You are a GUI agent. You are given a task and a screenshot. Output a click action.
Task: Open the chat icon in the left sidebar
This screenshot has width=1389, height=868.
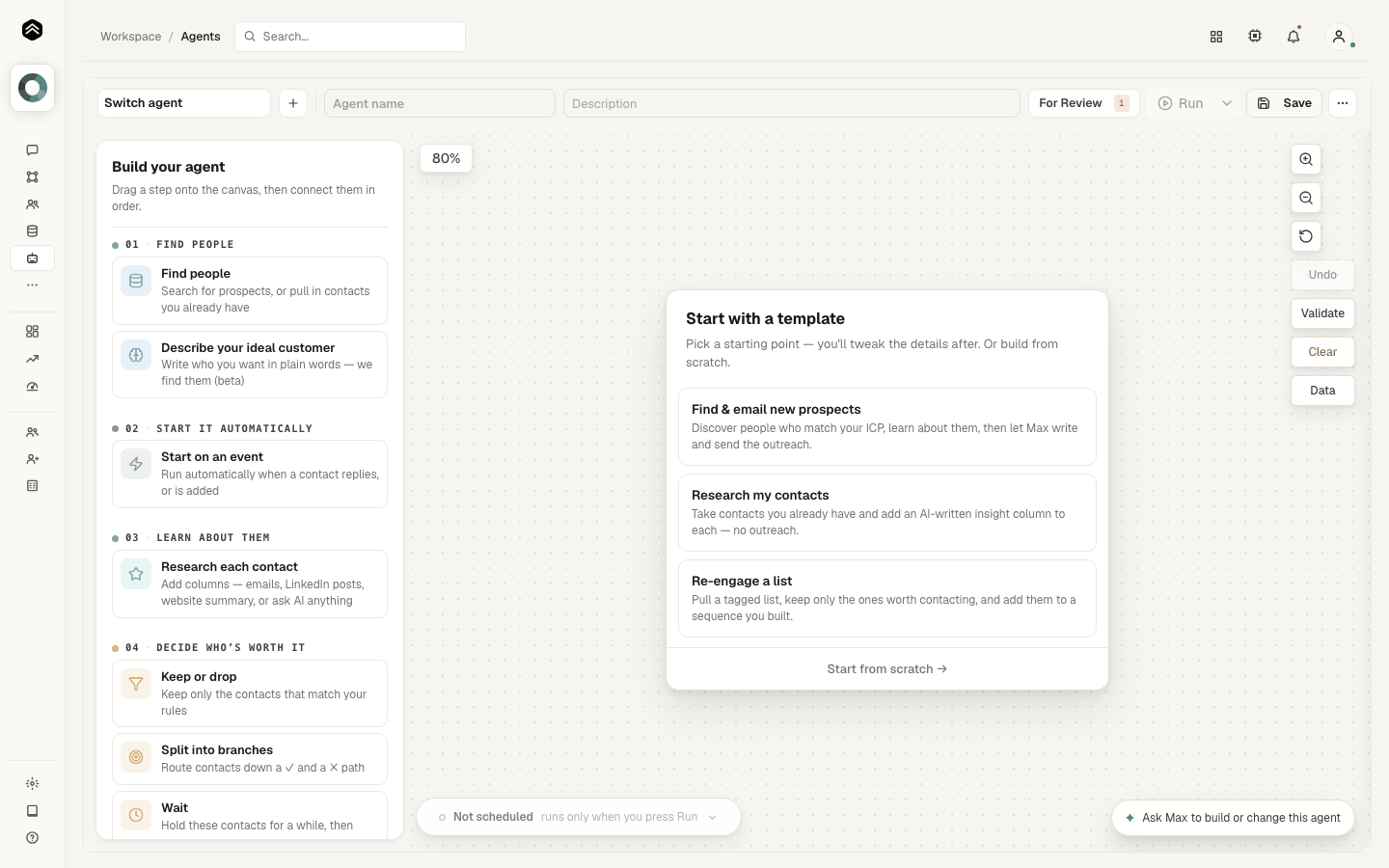32,150
